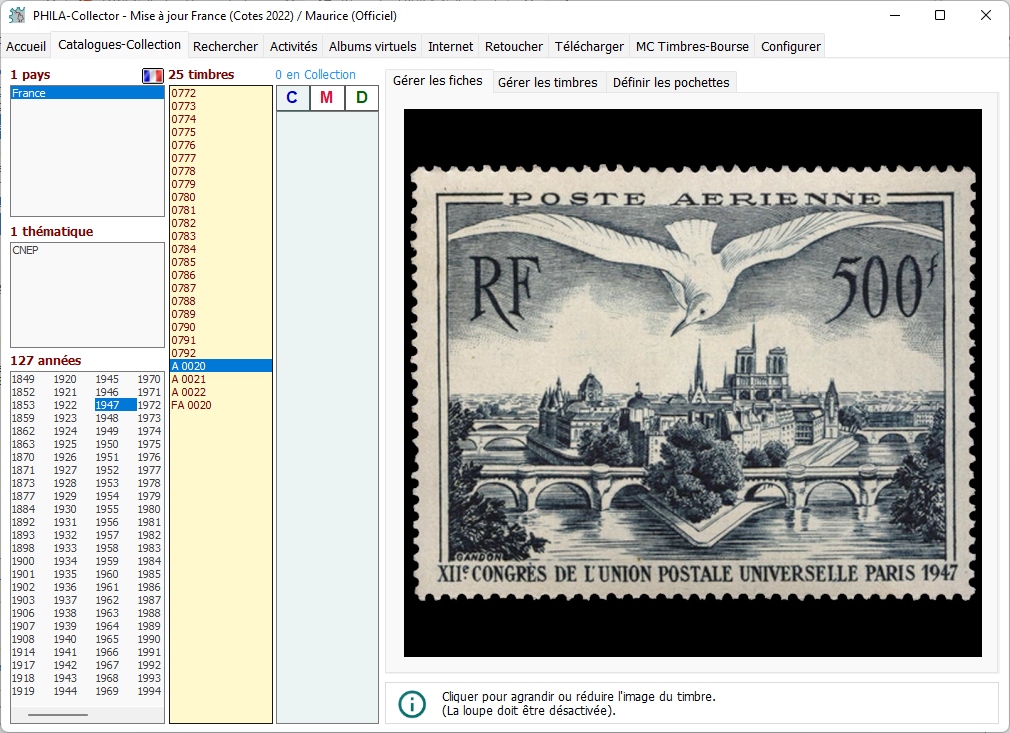
Task: Open the Accueil tab
Action: 26,46
